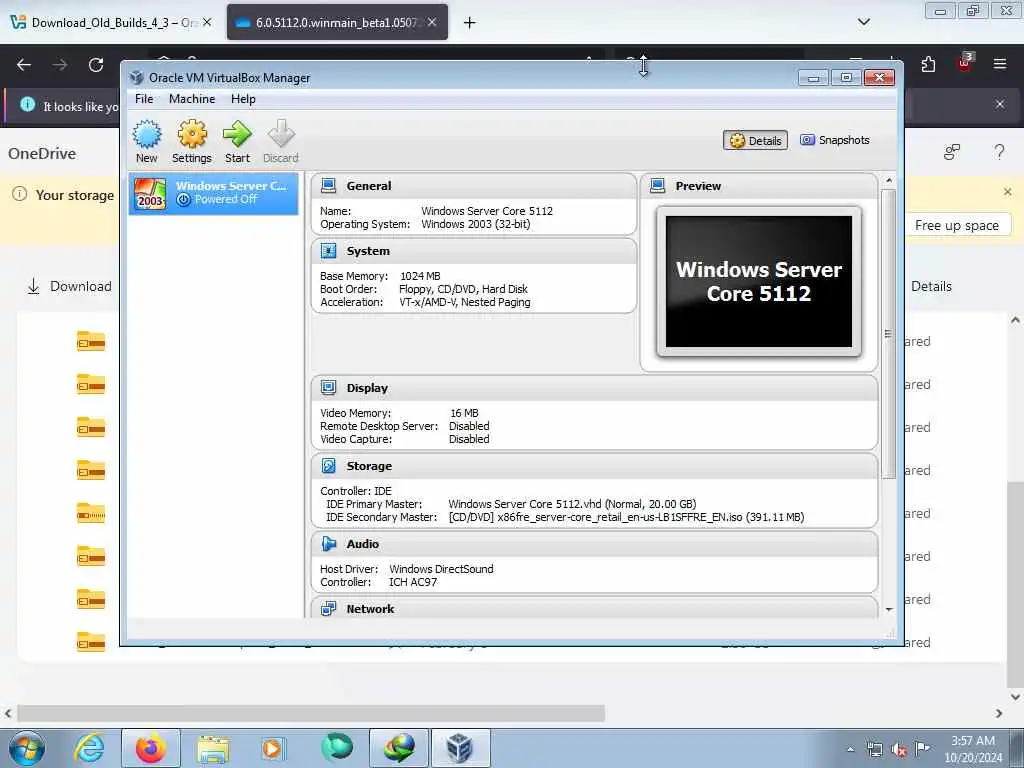
Task: Switch to Details view button
Action: [756, 140]
